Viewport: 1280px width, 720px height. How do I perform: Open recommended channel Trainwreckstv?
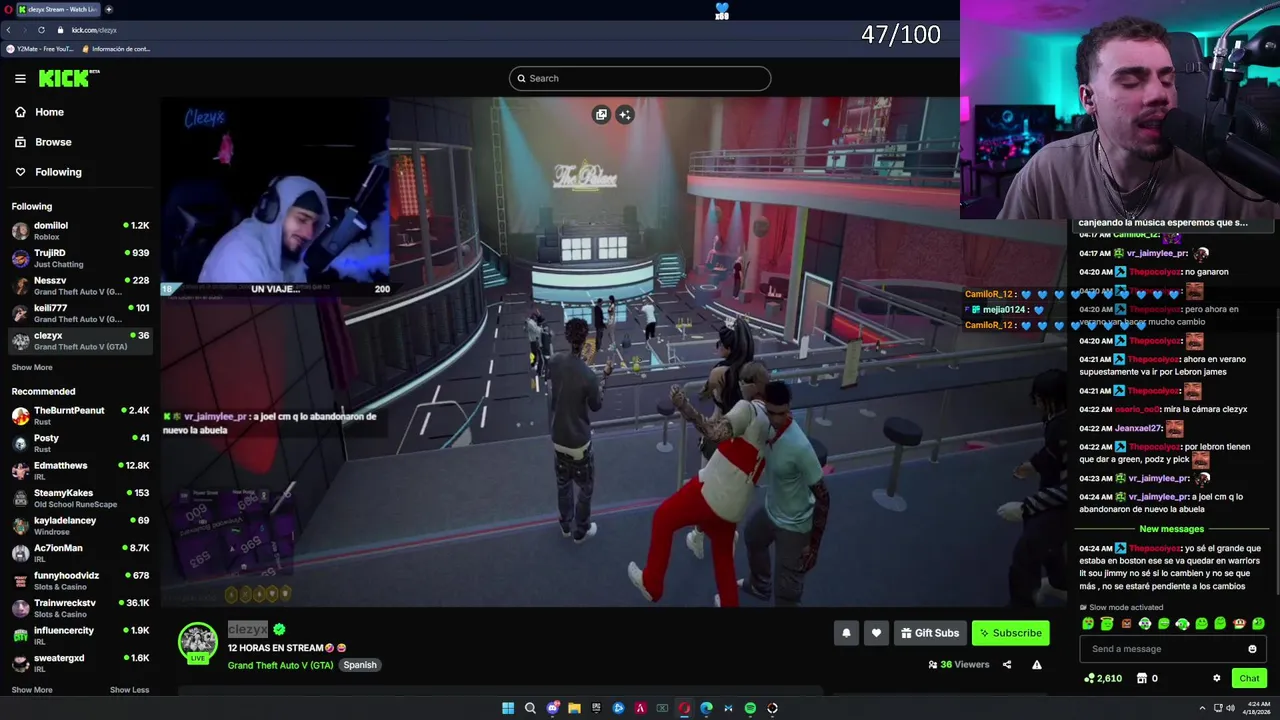tap(80, 608)
